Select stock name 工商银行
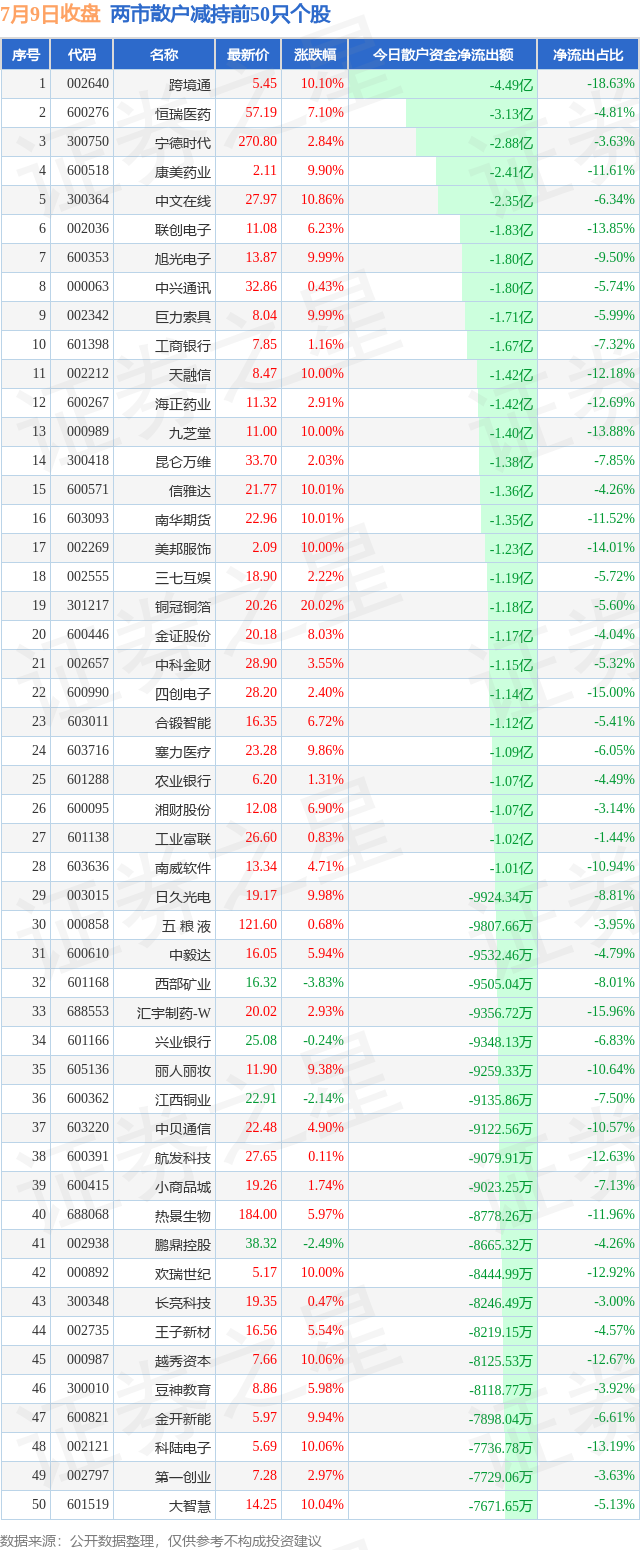Viewport: 640px width, 1550px height. tap(183, 345)
